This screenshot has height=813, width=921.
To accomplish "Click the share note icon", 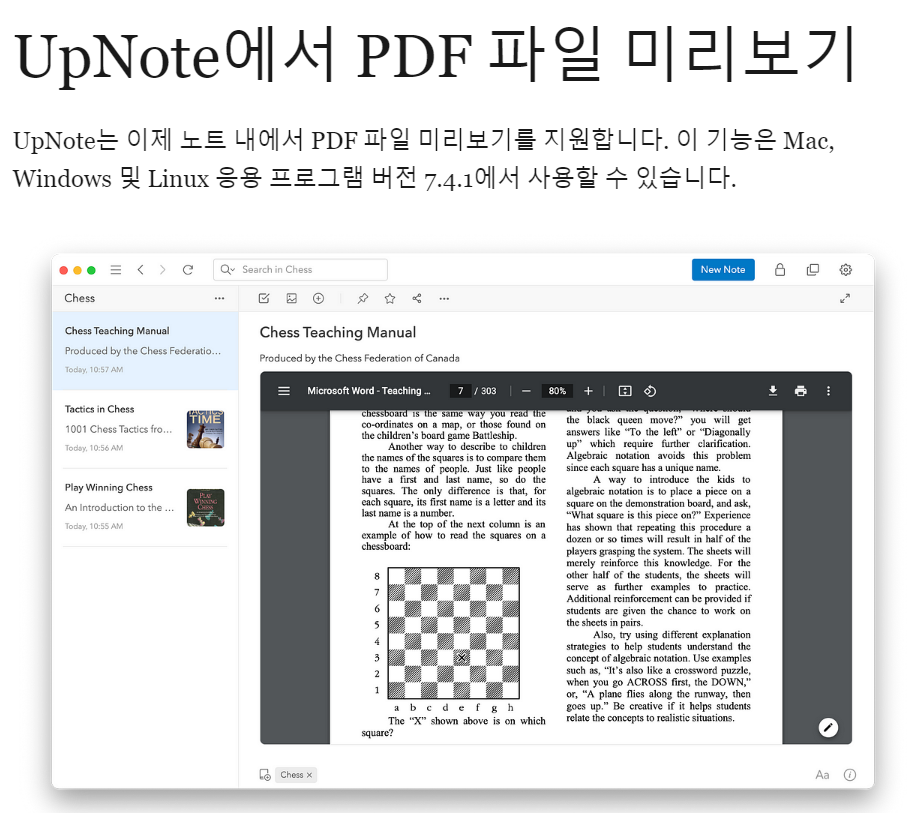I will (417, 298).
